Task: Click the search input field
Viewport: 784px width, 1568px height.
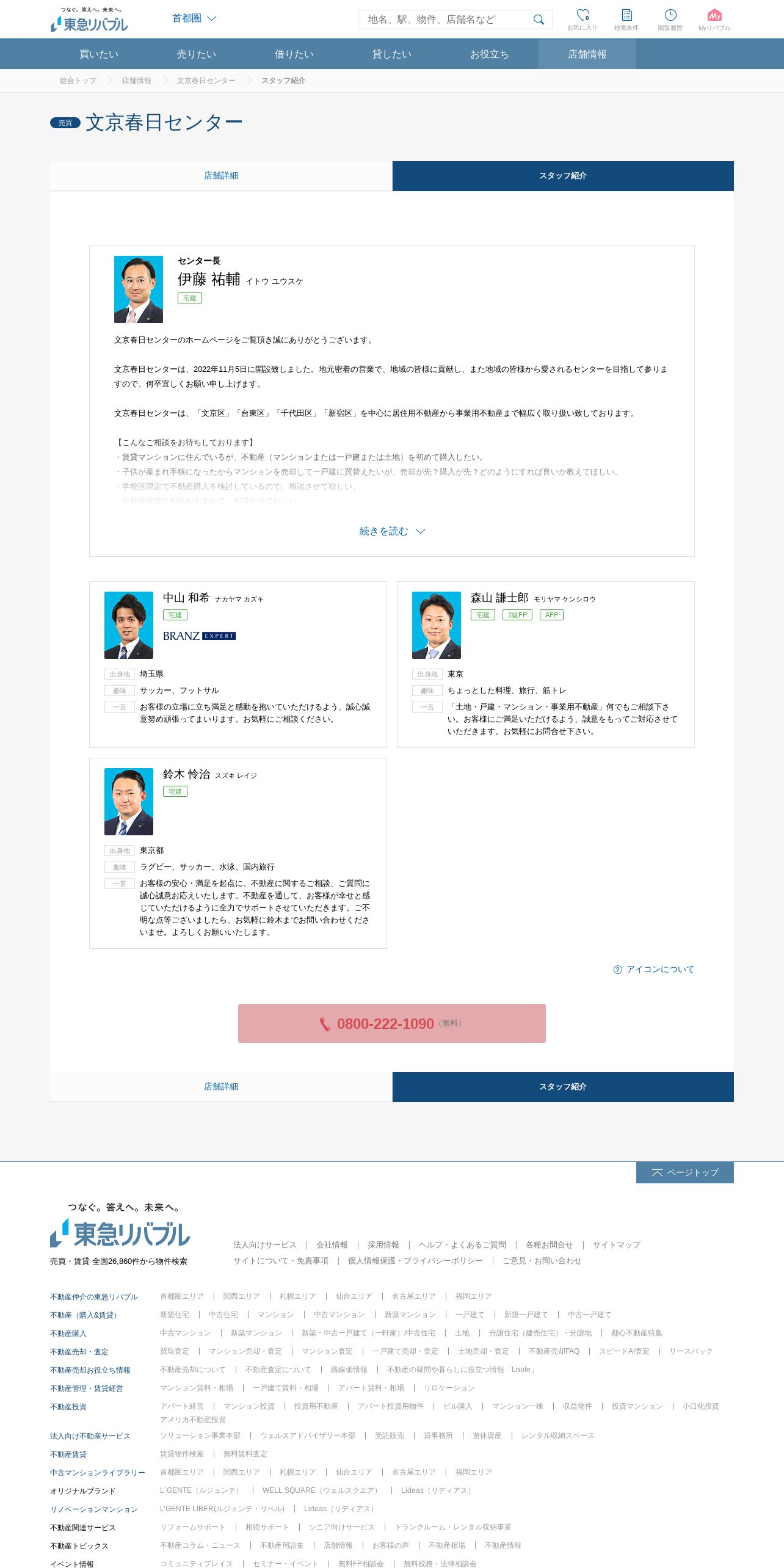Action: click(x=446, y=20)
